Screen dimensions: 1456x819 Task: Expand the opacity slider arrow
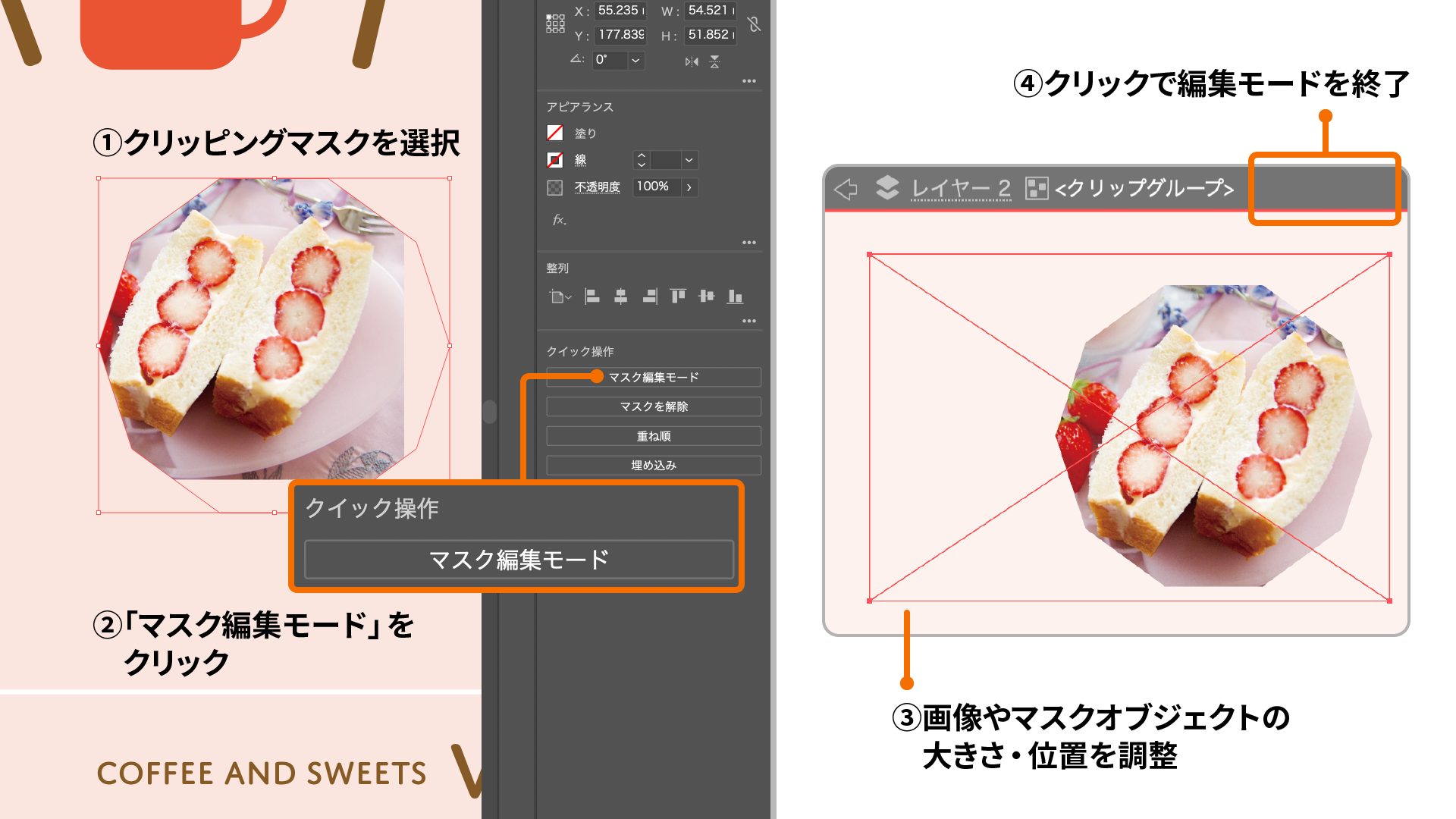[689, 187]
